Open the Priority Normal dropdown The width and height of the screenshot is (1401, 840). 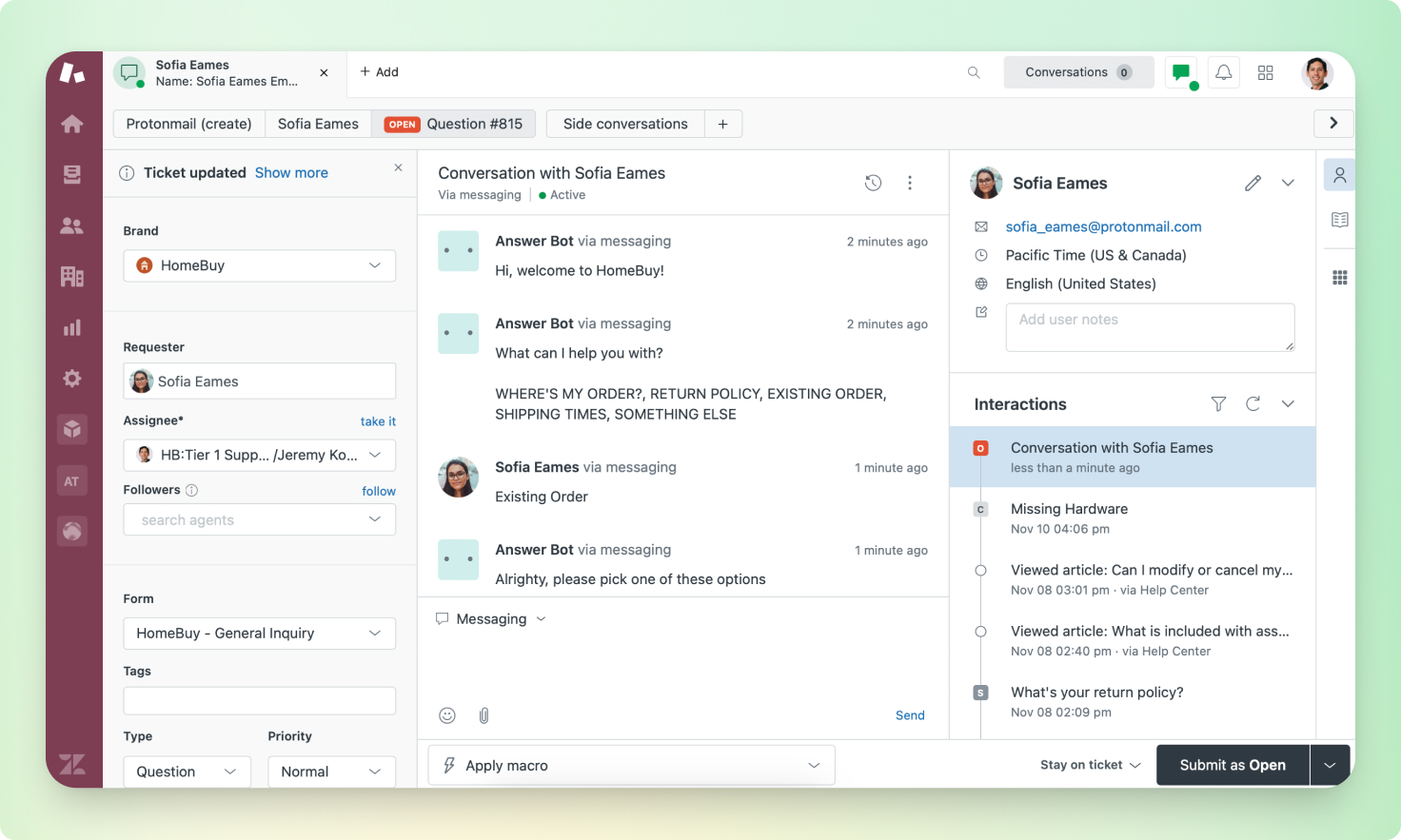pyautogui.click(x=330, y=772)
